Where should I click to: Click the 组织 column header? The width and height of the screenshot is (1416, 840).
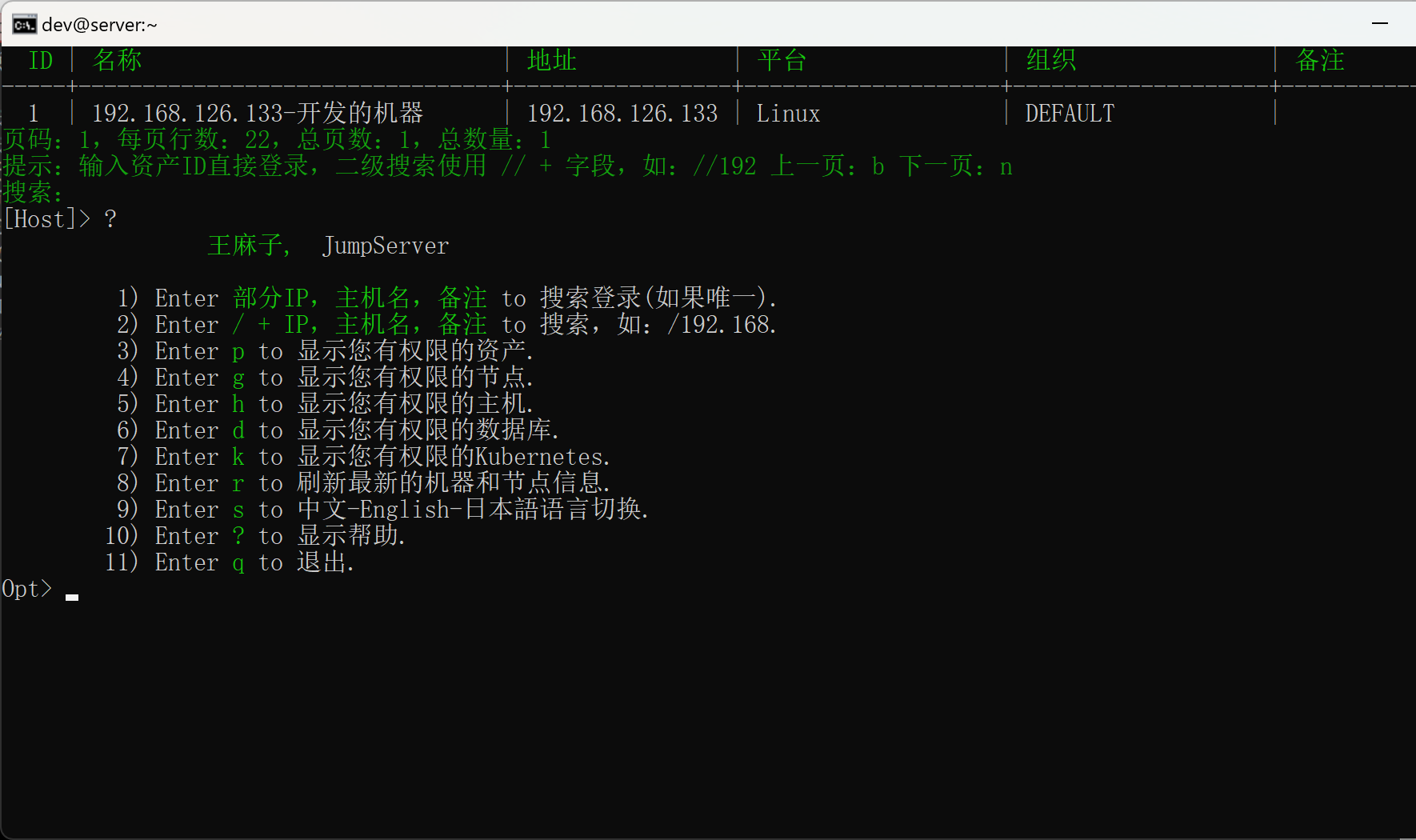point(1050,61)
